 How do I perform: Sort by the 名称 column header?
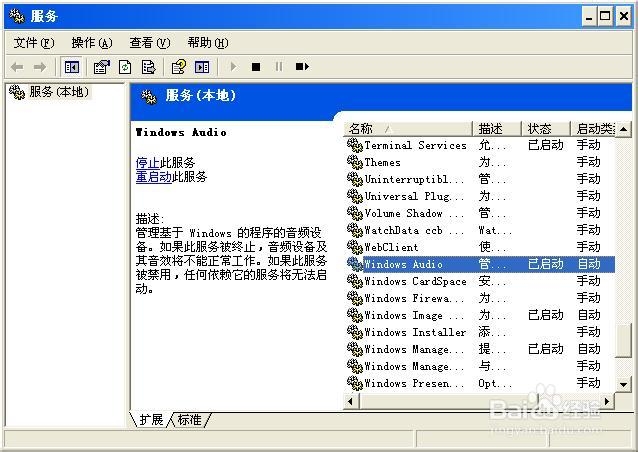coord(408,129)
